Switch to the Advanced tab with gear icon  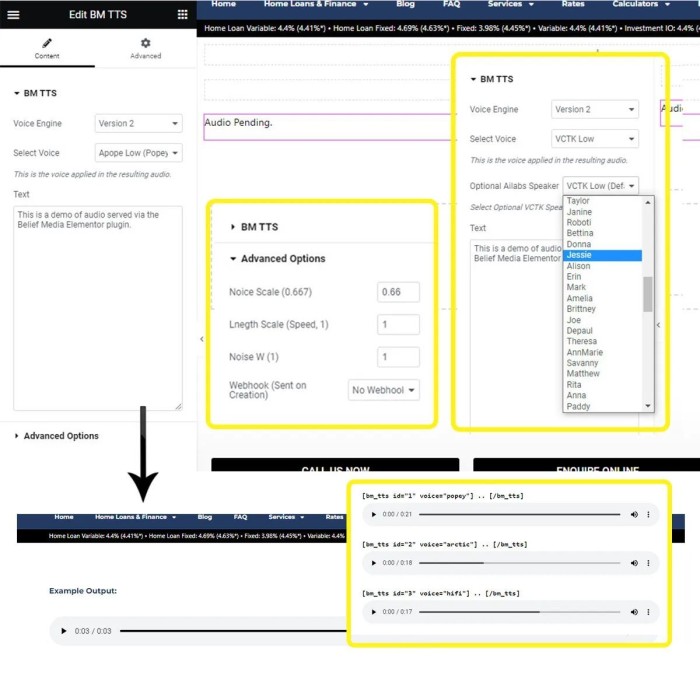(x=145, y=49)
